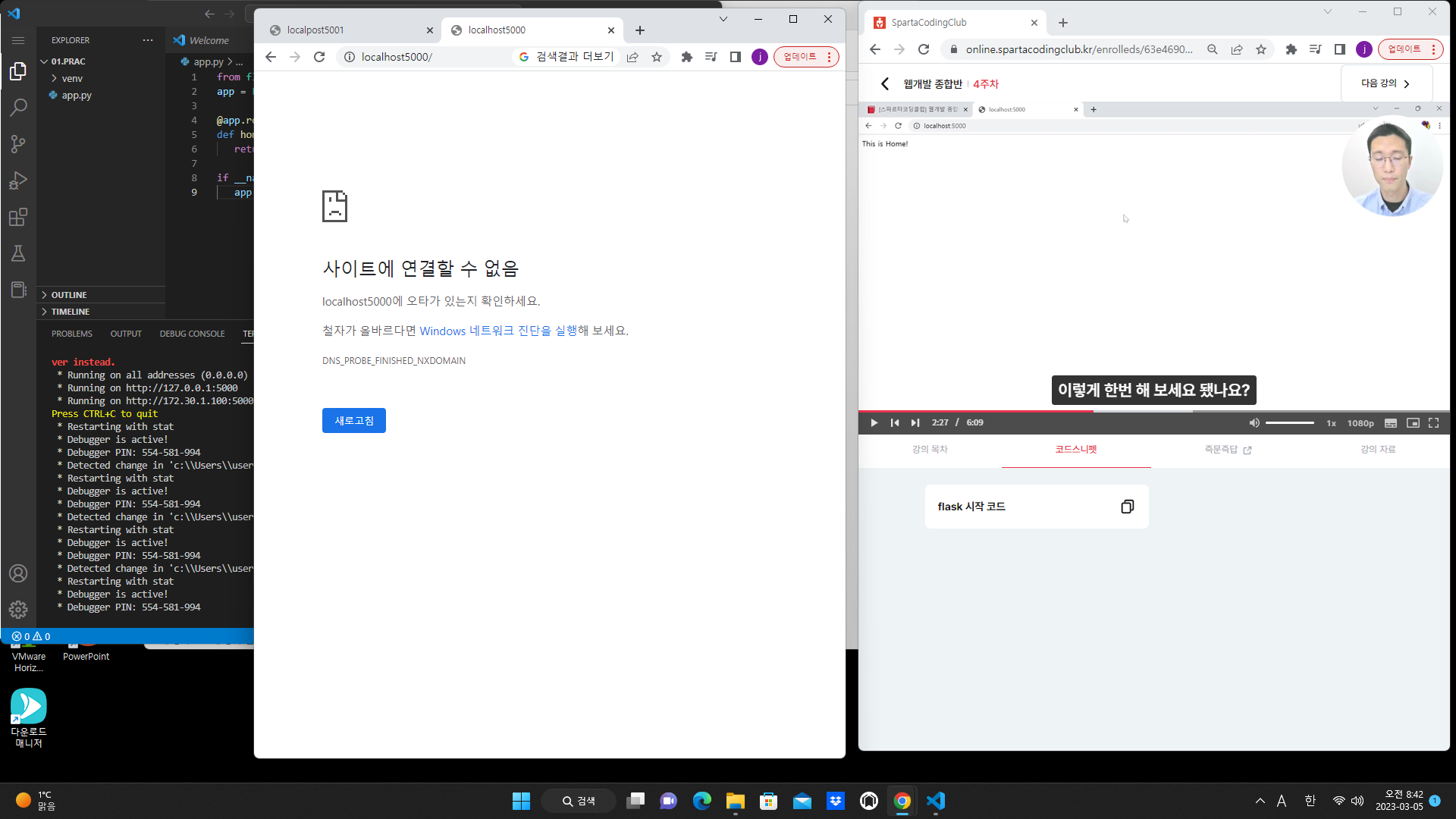Image resolution: width=1456 pixels, height=819 pixels.
Task: Reload the localhost5000 page in middle Chrome
Action: (319, 57)
